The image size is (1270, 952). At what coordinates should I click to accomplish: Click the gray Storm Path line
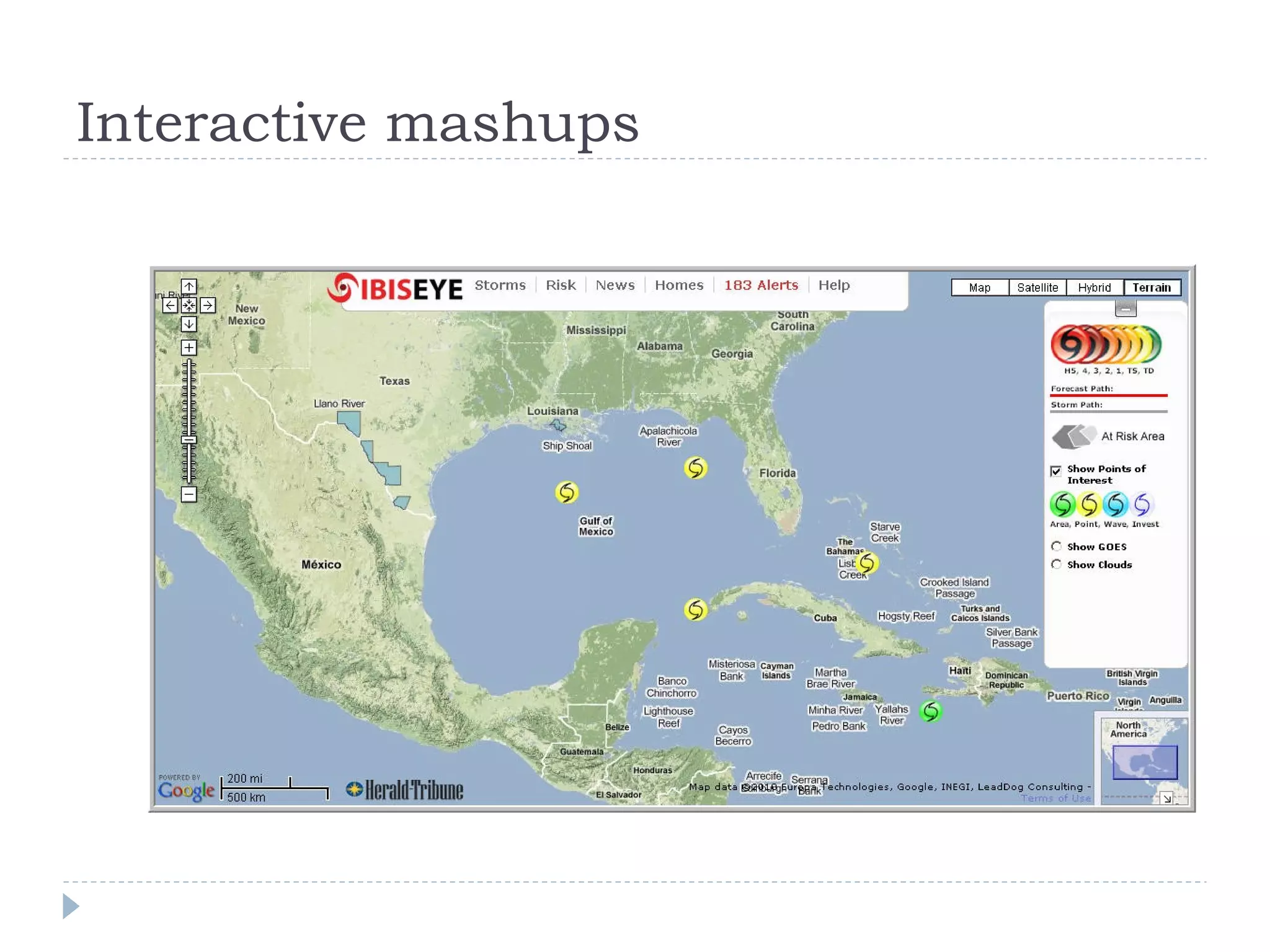tap(1109, 412)
